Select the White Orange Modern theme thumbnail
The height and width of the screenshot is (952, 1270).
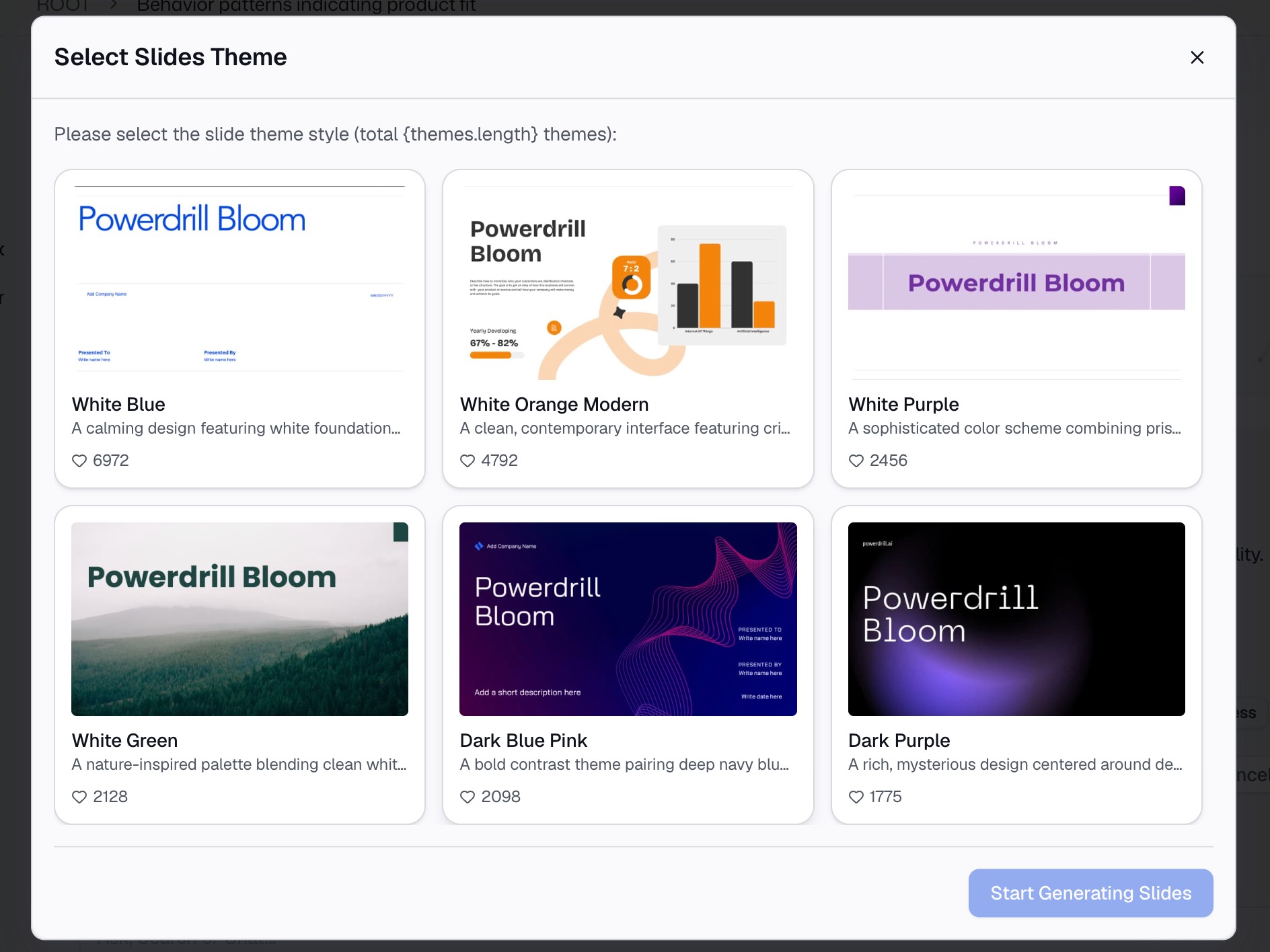(628, 283)
